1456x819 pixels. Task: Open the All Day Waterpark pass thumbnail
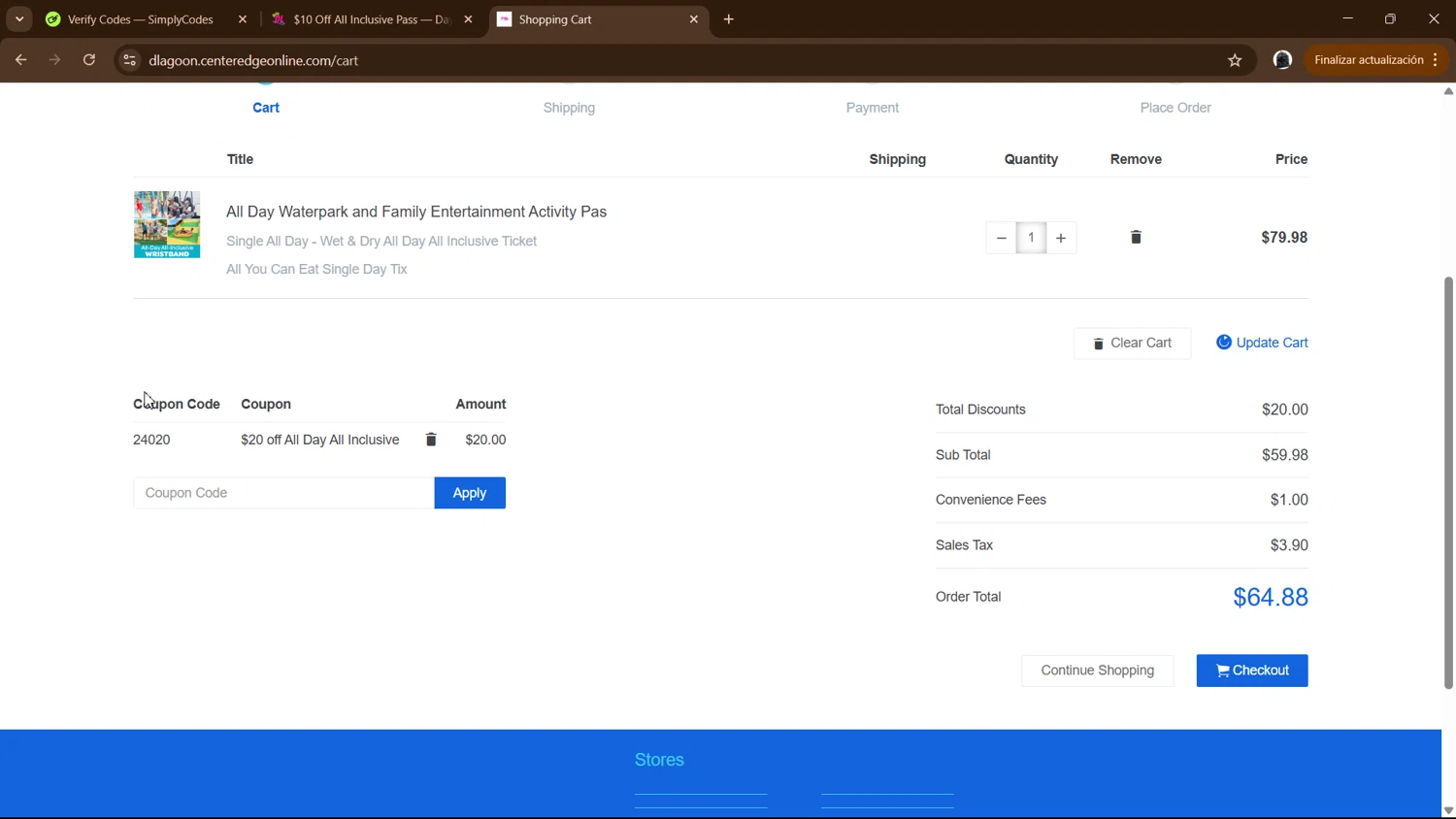167,224
